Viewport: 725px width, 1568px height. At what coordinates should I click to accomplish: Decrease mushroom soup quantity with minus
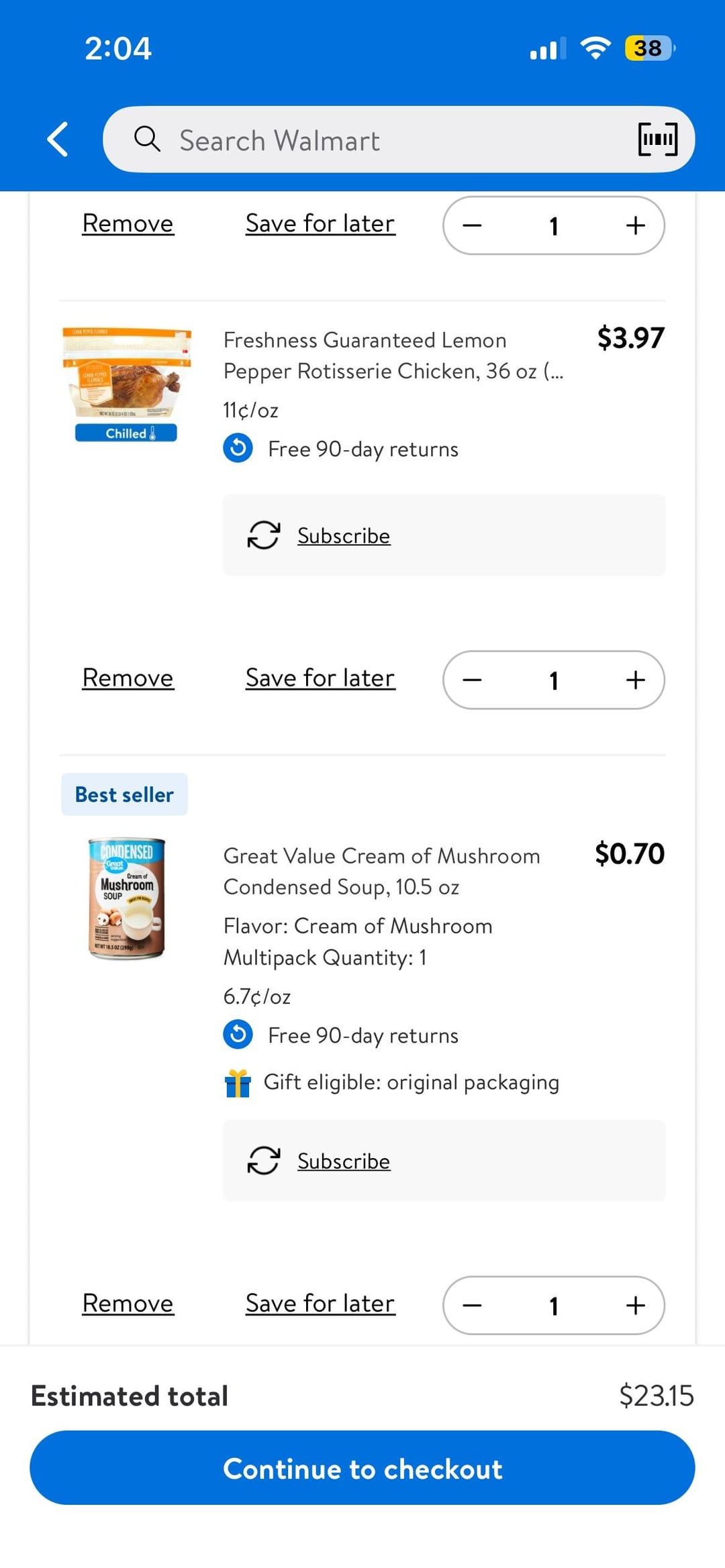(x=472, y=1305)
